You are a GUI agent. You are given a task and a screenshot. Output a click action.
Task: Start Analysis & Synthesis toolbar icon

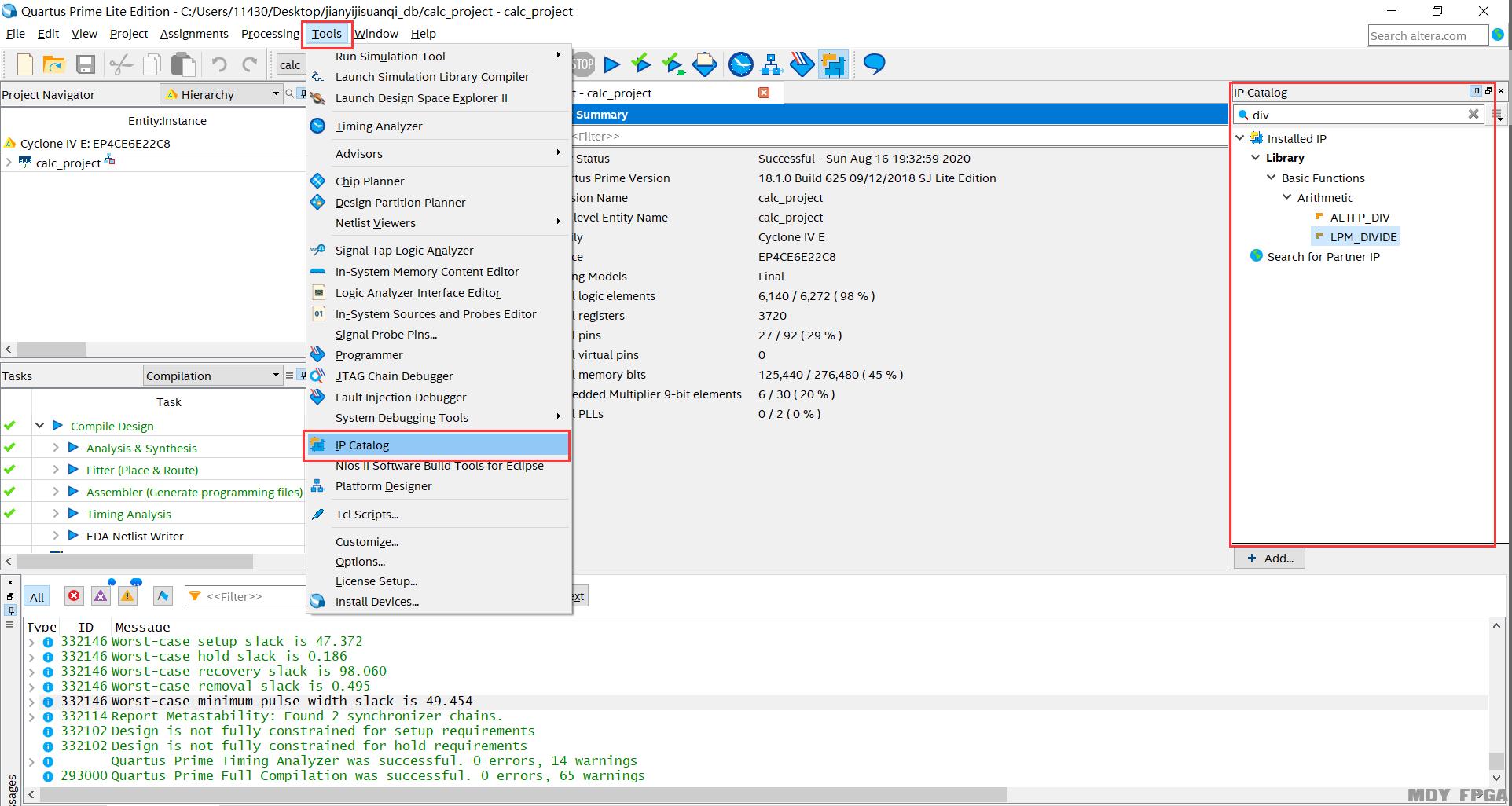tap(673, 64)
